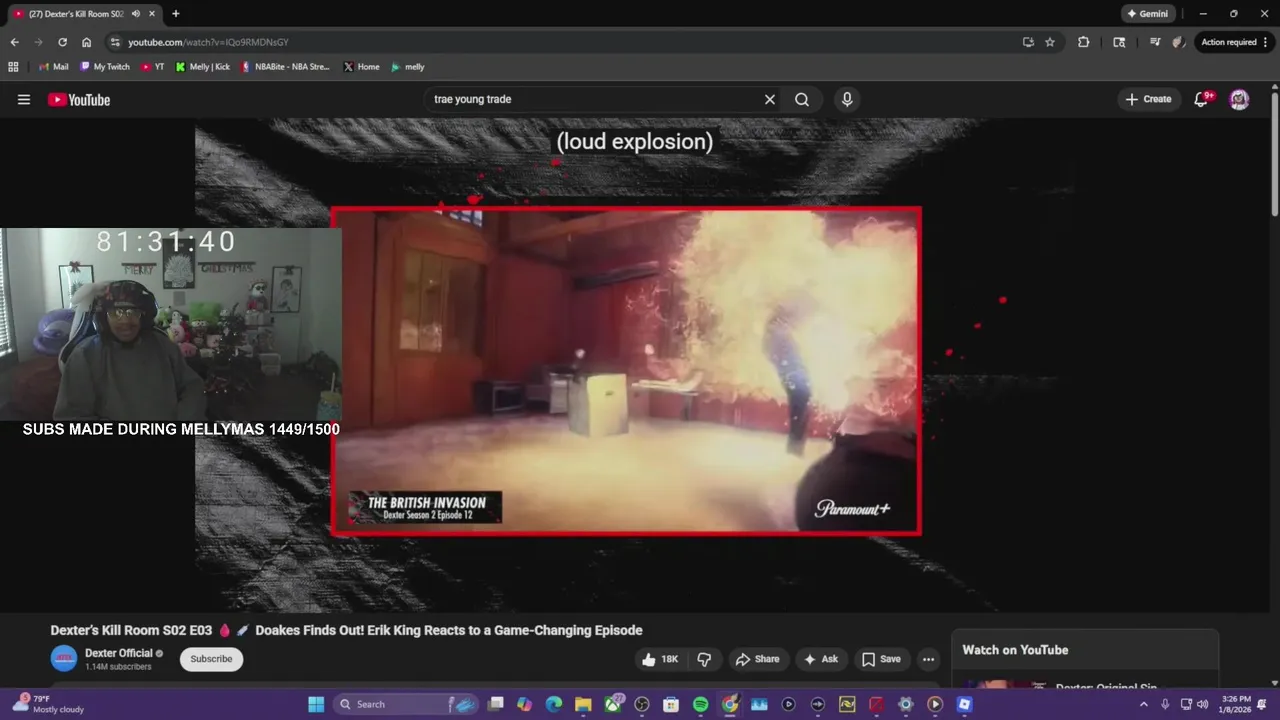1280x720 pixels.
Task: Open Microsoft Edge from taskbar
Action: (x=554, y=704)
